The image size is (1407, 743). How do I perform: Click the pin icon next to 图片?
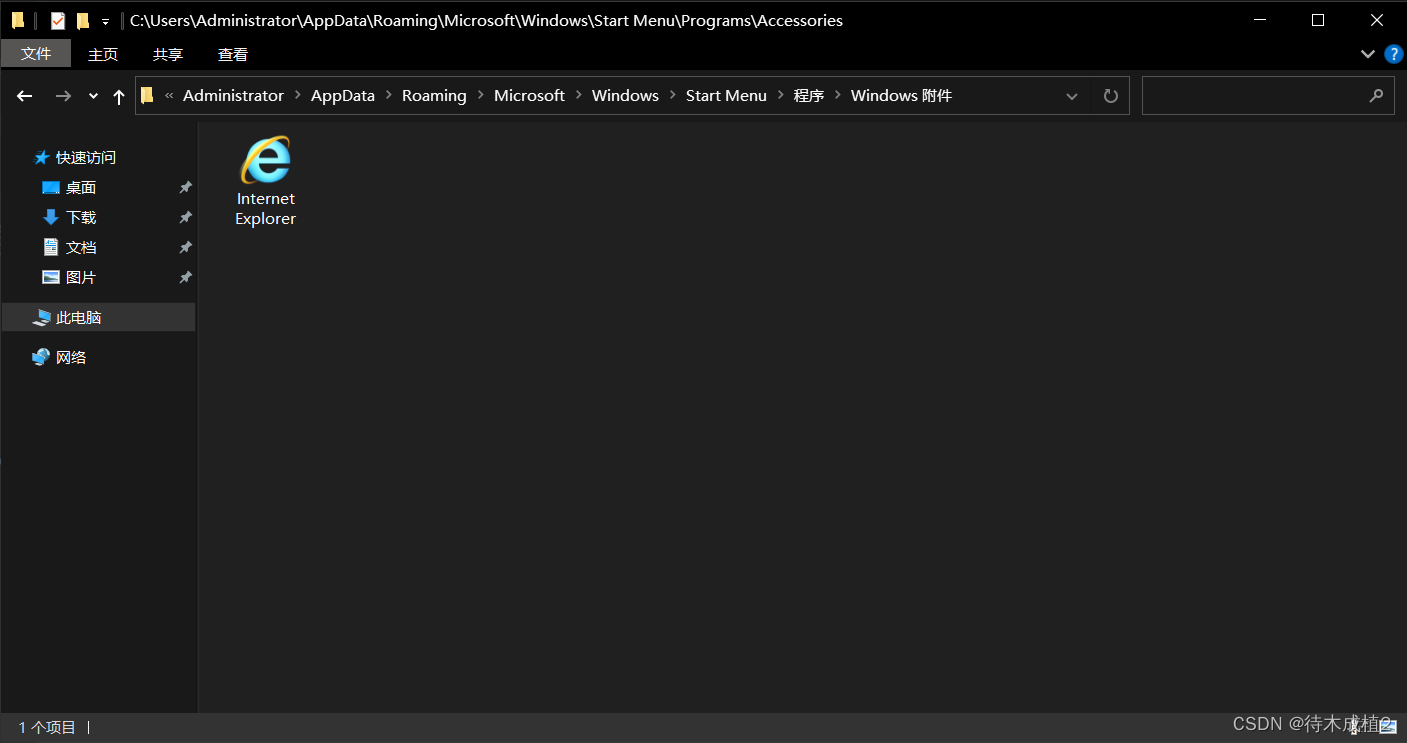point(185,277)
